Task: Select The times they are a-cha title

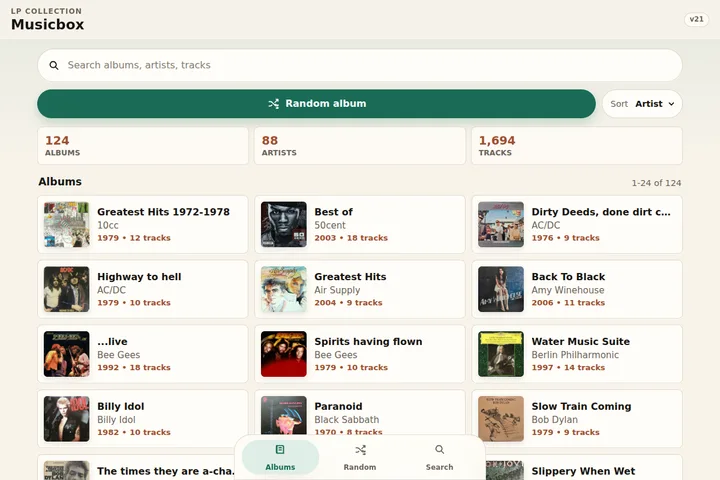Action: click(166, 471)
